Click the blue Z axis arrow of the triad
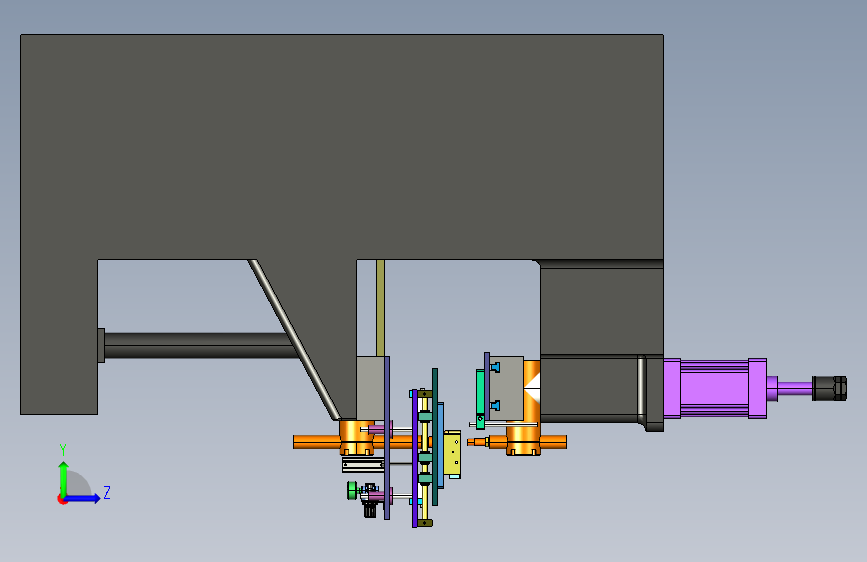Screen dimensions: 867x562 pos(83,498)
